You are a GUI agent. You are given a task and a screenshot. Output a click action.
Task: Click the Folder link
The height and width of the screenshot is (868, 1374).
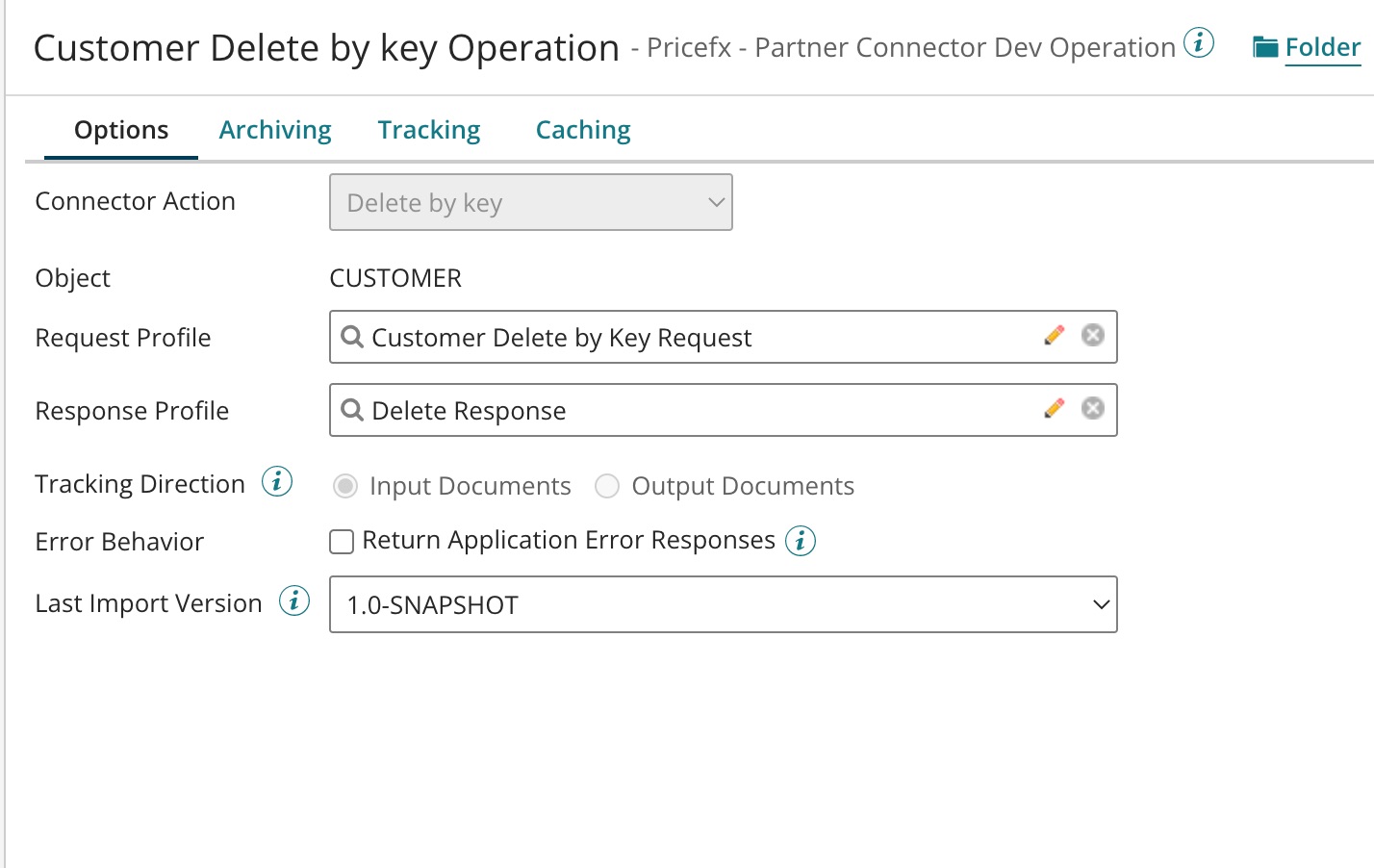(1322, 47)
